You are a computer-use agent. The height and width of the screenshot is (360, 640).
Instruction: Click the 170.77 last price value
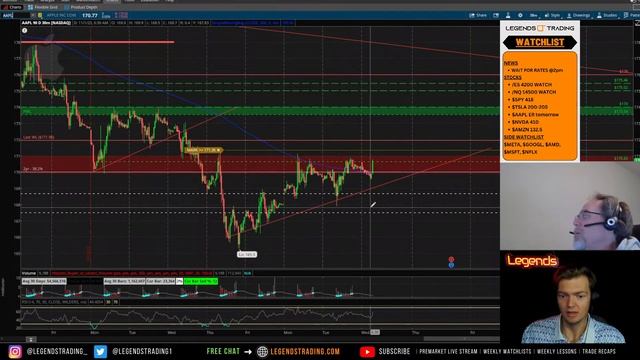[90, 16]
